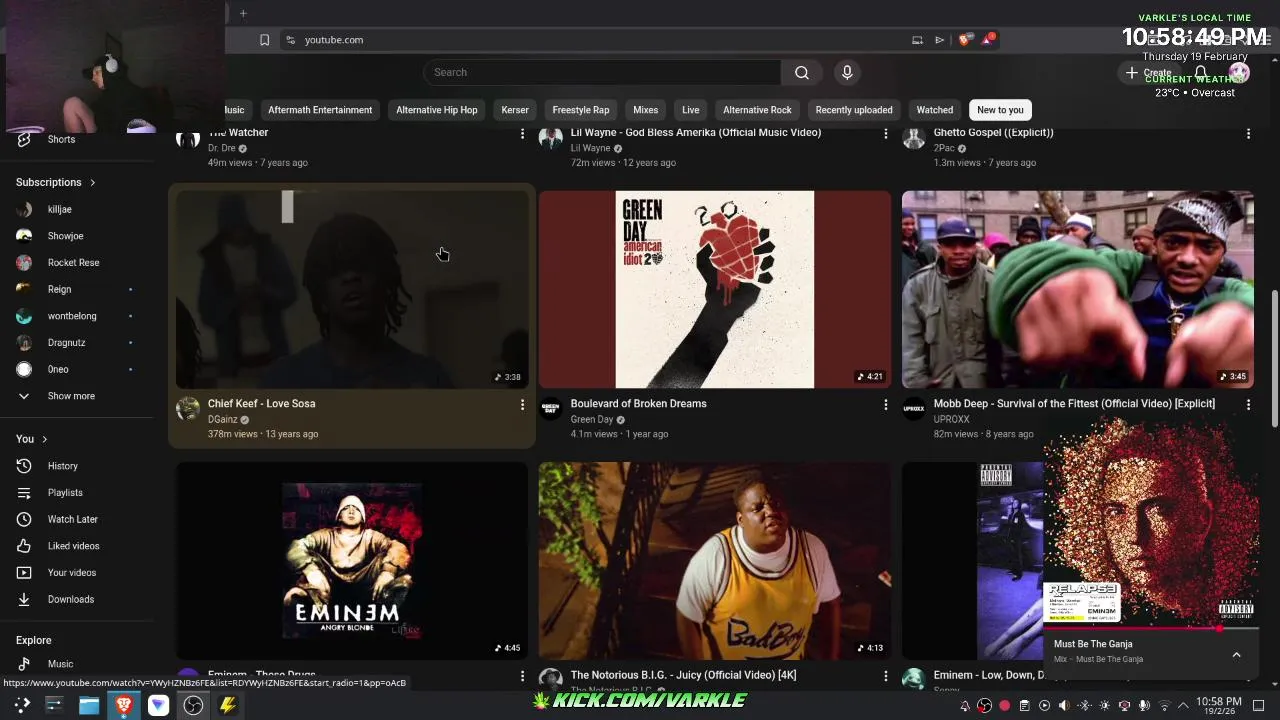
Task: Select the Alternative Hip Hop chip
Action: coord(437,110)
